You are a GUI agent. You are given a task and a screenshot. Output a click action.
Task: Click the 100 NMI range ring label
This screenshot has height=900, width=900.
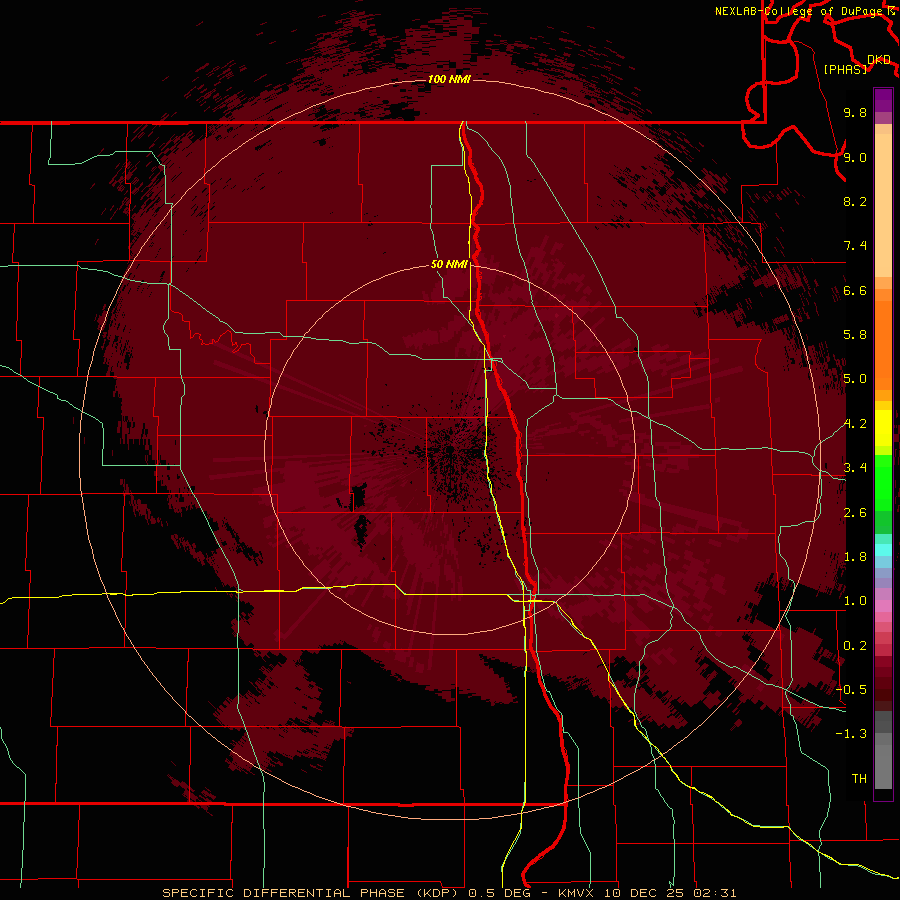(449, 79)
